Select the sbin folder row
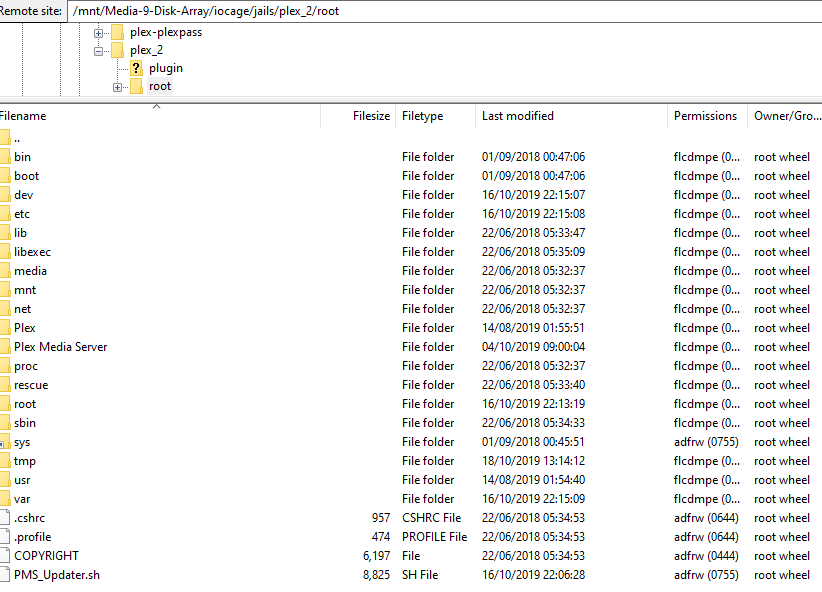The width and height of the screenshot is (822, 592). point(411,423)
